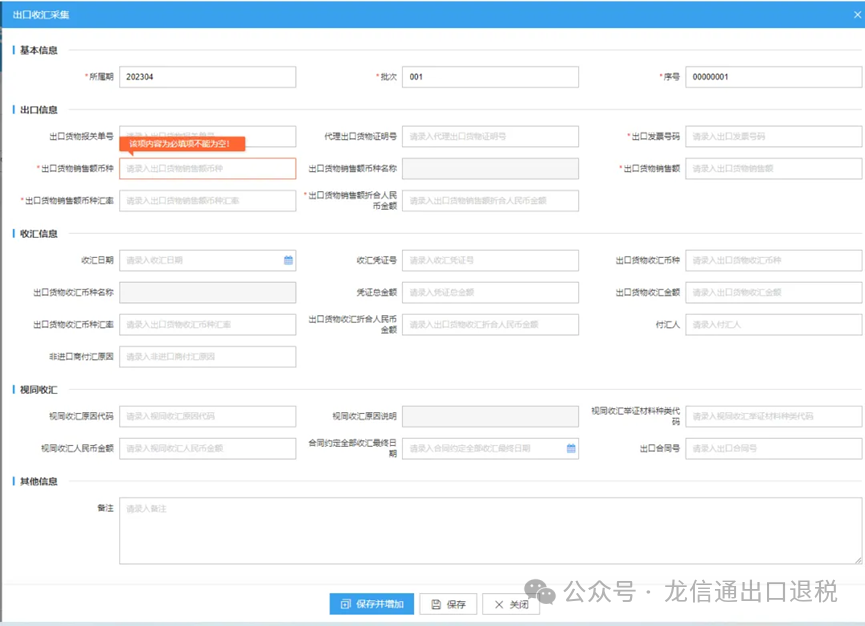Click the 关闭 button
This screenshot has height=626, width=865.
coord(511,604)
